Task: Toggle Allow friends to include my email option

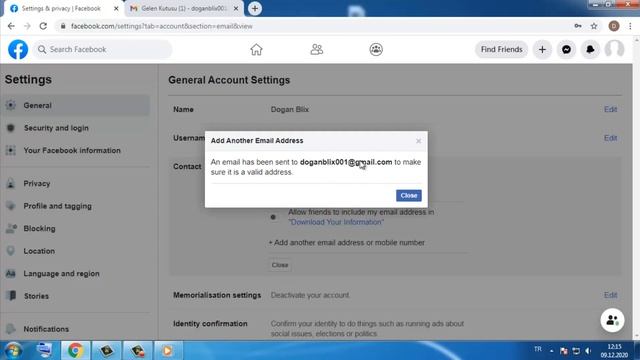Action: tap(273, 217)
